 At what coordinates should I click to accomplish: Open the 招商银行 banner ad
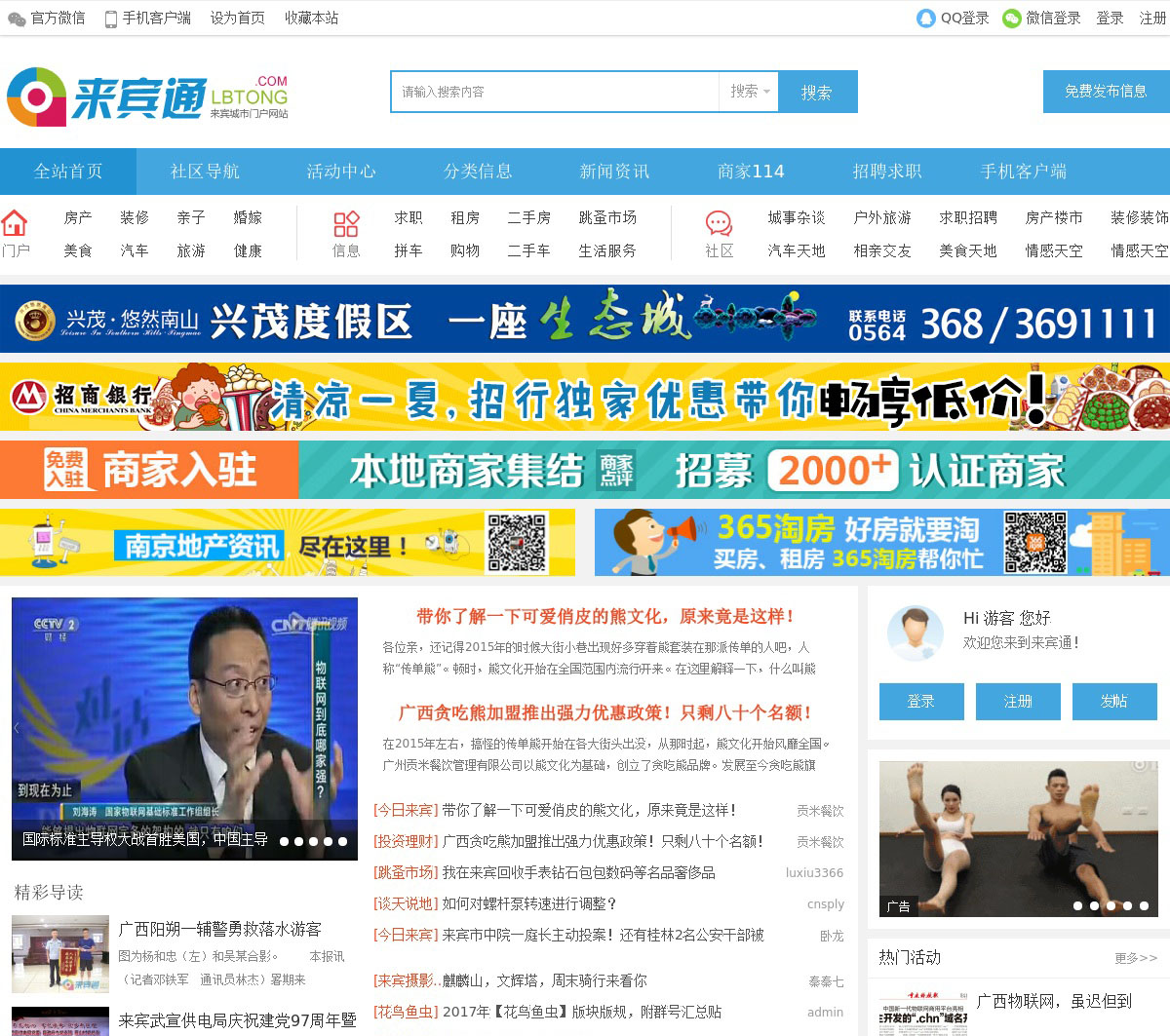(x=585, y=397)
